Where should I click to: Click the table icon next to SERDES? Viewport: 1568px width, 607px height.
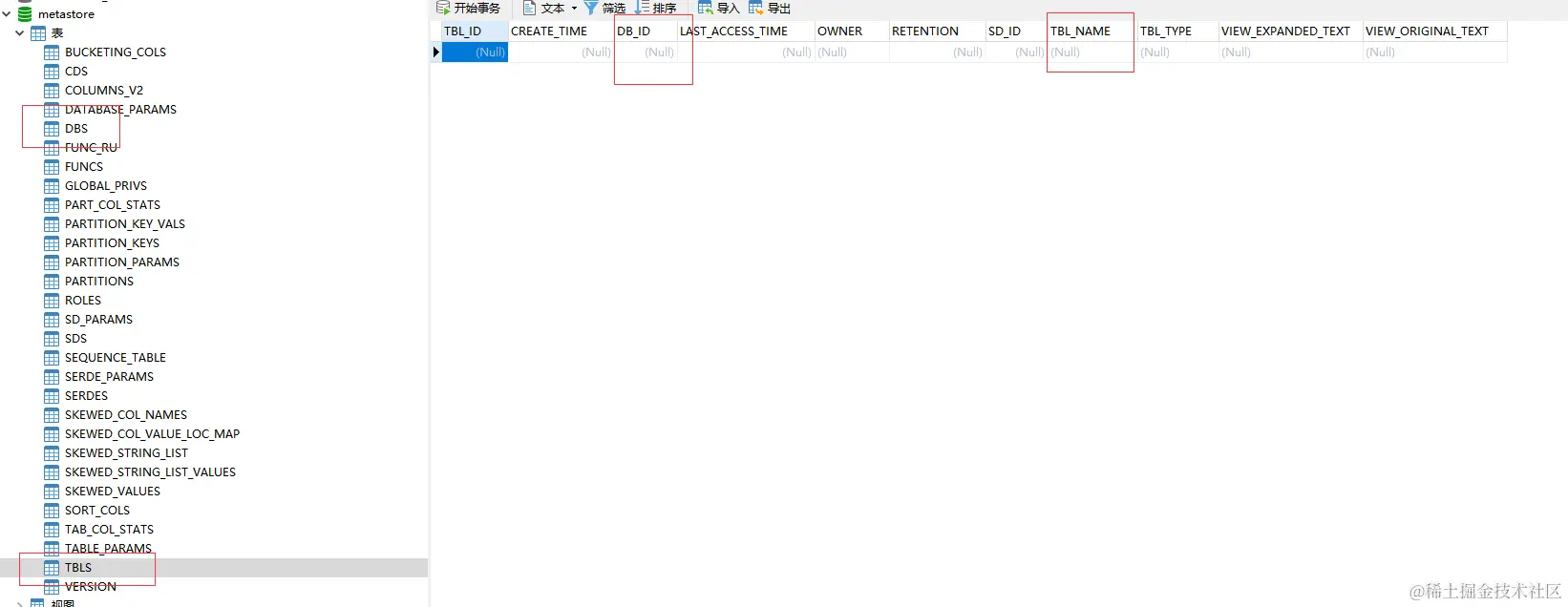point(52,396)
